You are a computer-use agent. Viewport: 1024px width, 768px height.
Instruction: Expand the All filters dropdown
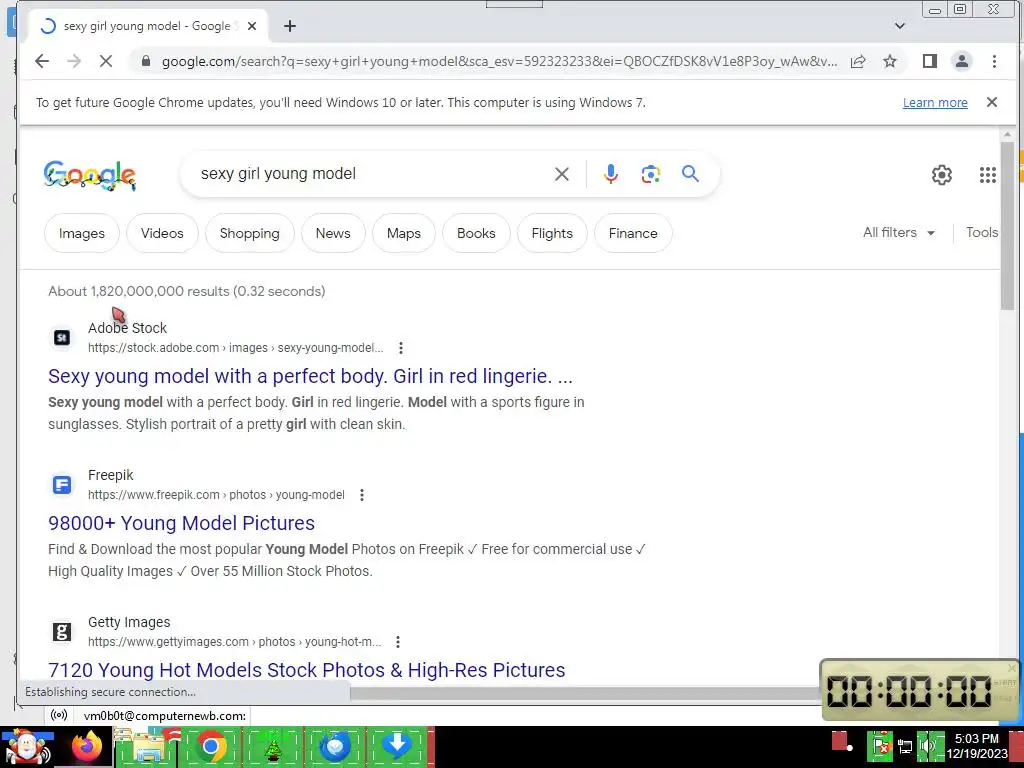(899, 232)
